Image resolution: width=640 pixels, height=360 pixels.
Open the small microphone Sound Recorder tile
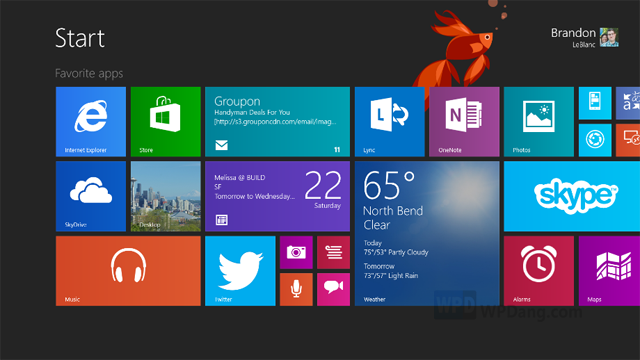296,289
